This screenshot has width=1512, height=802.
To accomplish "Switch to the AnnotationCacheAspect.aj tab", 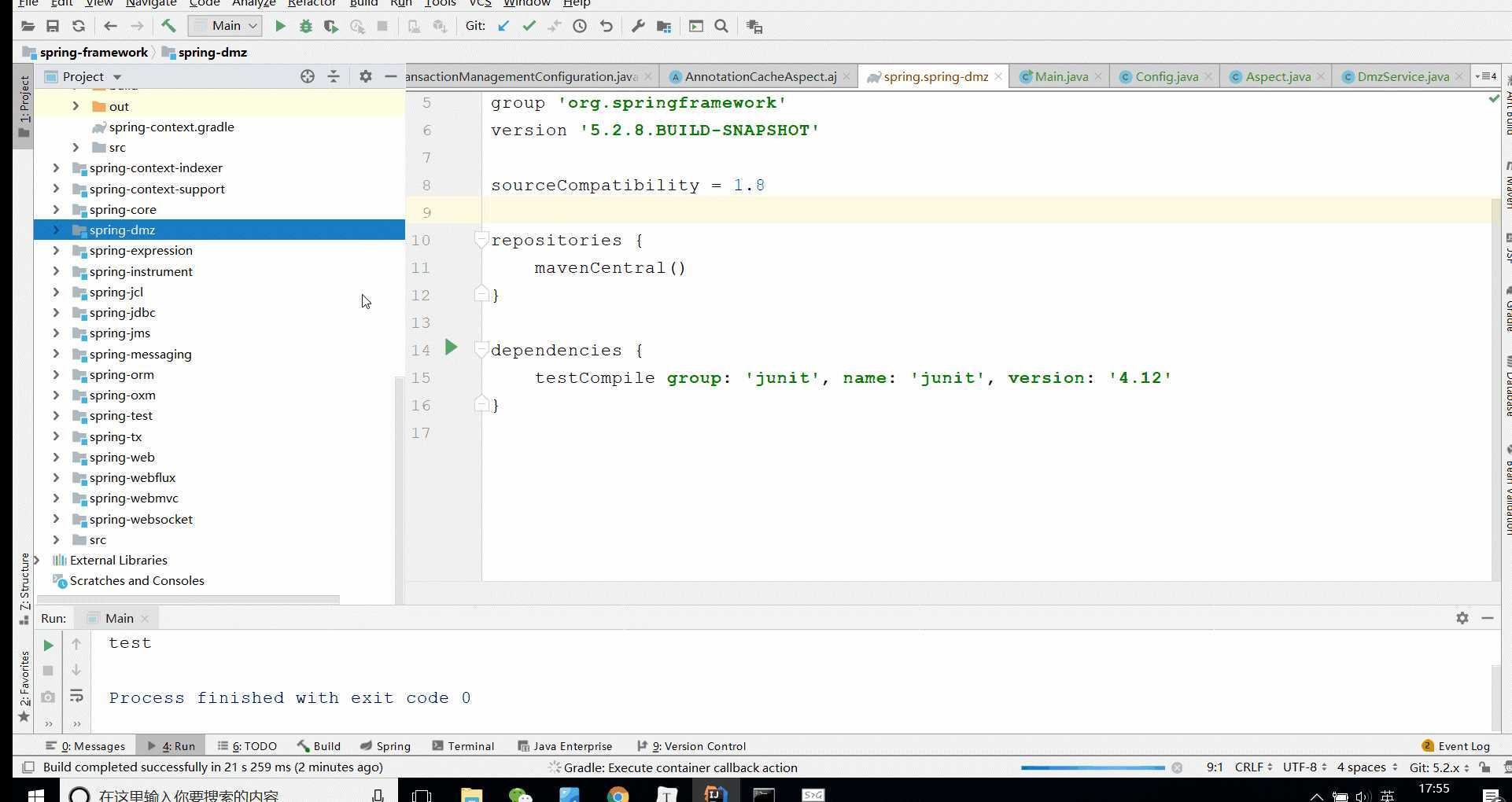I will (760, 76).
